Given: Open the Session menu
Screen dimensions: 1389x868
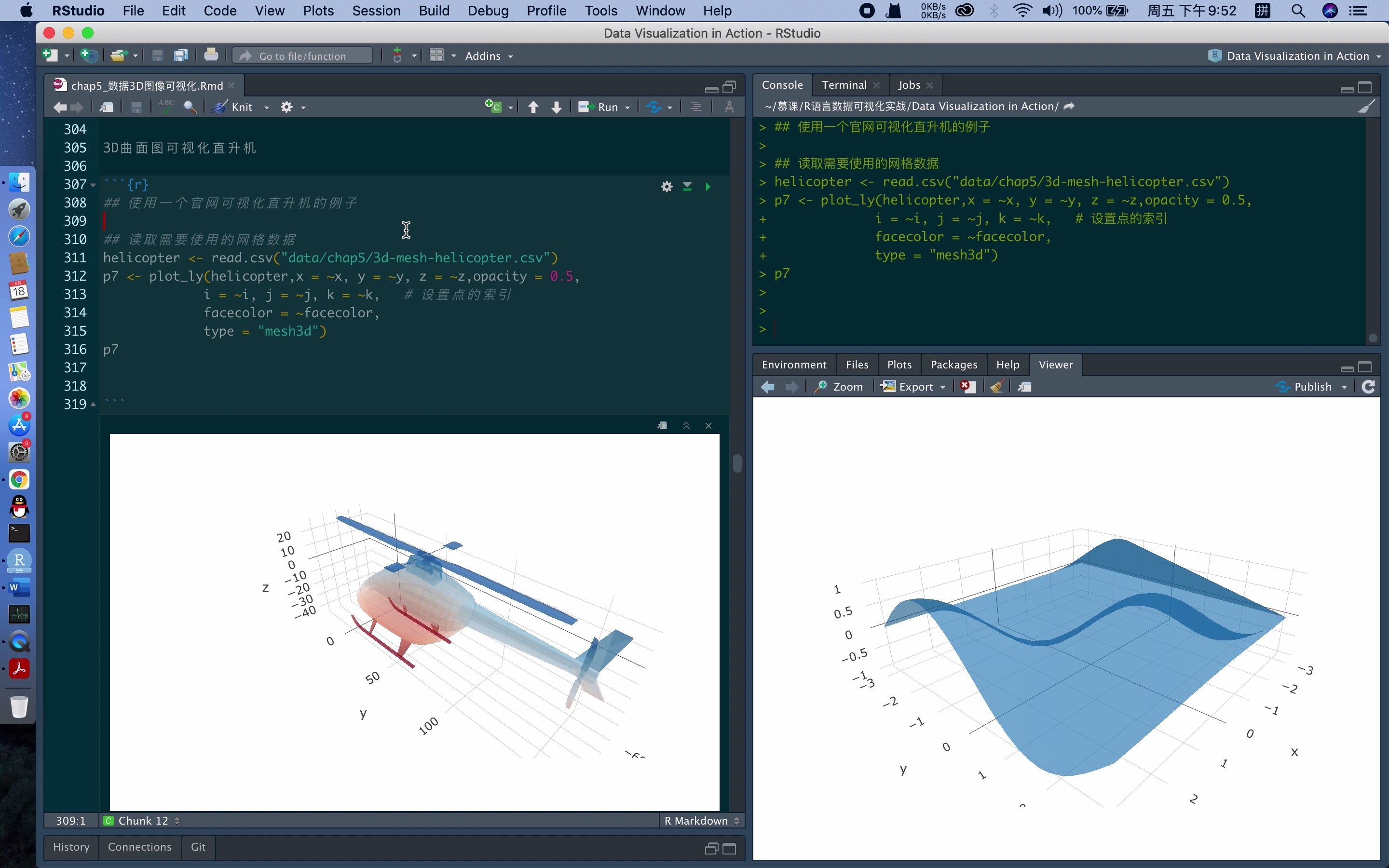Looking at the screenshot, I should click(376, 11).
